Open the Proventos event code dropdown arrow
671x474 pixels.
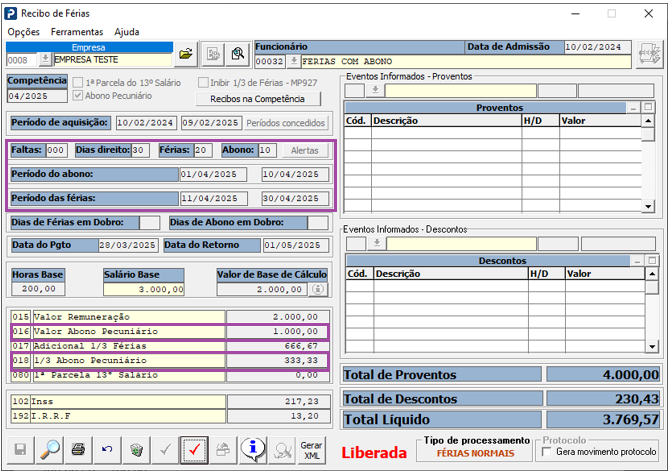[x=375, y=91]
